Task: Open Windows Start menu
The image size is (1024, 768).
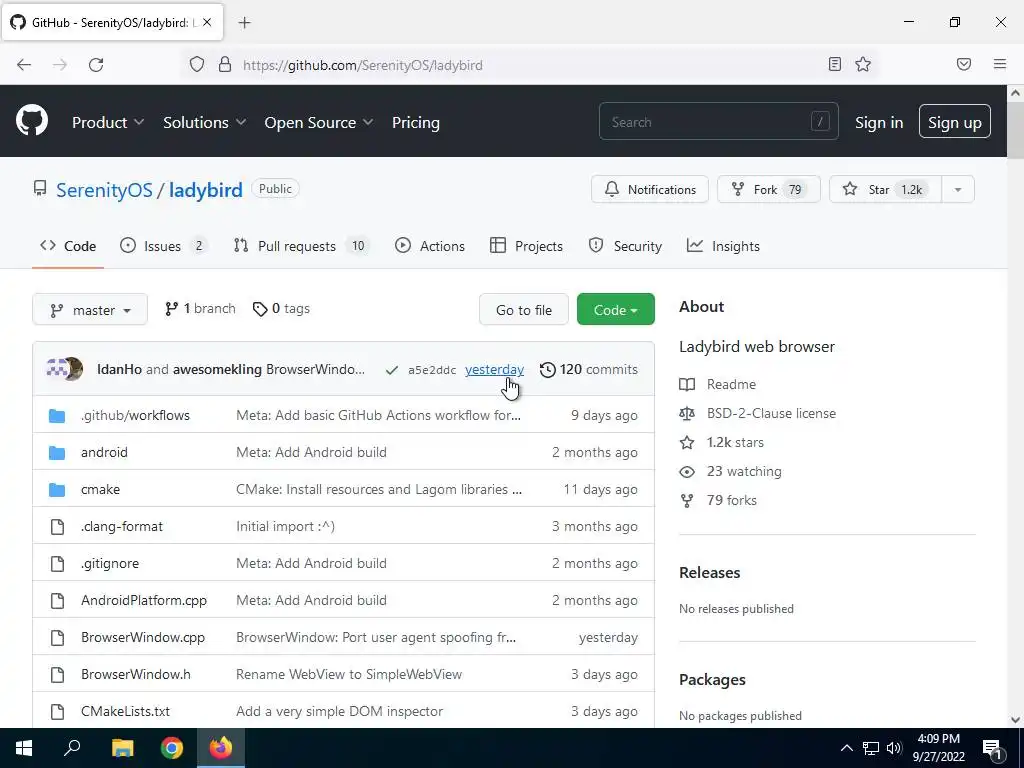Action: [24, 748]
